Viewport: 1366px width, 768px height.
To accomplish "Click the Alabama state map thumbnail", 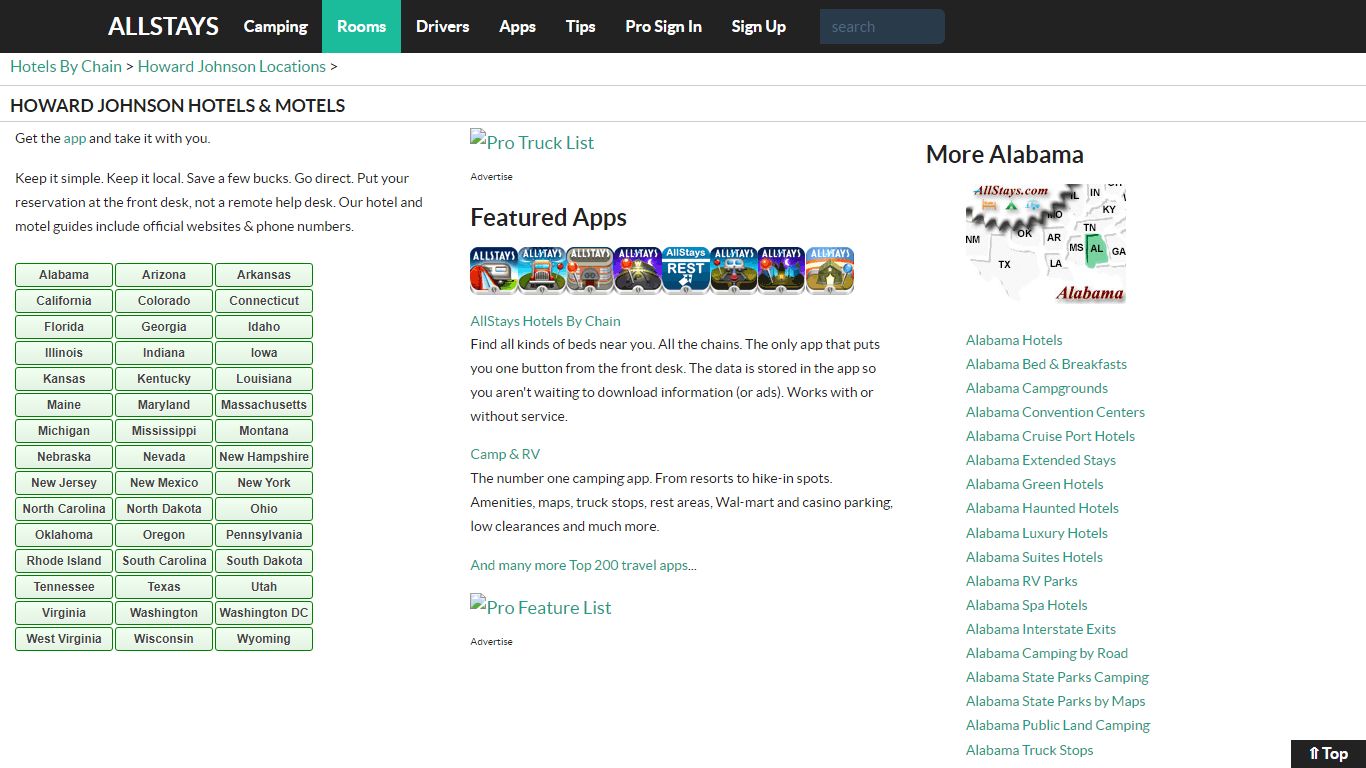I will click(1046, 243).
